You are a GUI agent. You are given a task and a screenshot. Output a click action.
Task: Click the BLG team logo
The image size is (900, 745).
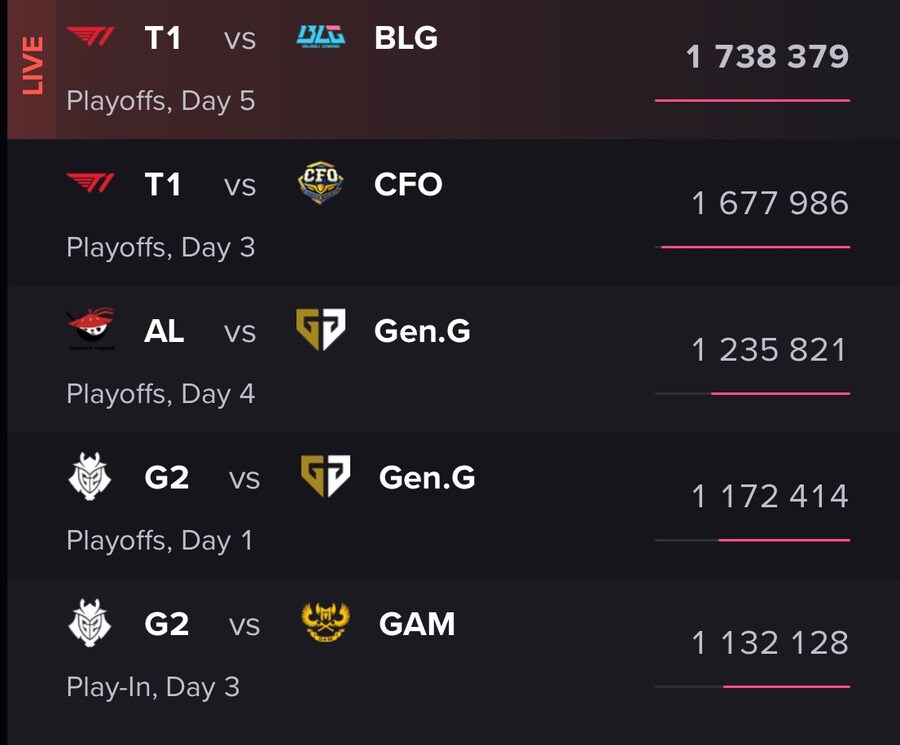click(x=321, y=37)
